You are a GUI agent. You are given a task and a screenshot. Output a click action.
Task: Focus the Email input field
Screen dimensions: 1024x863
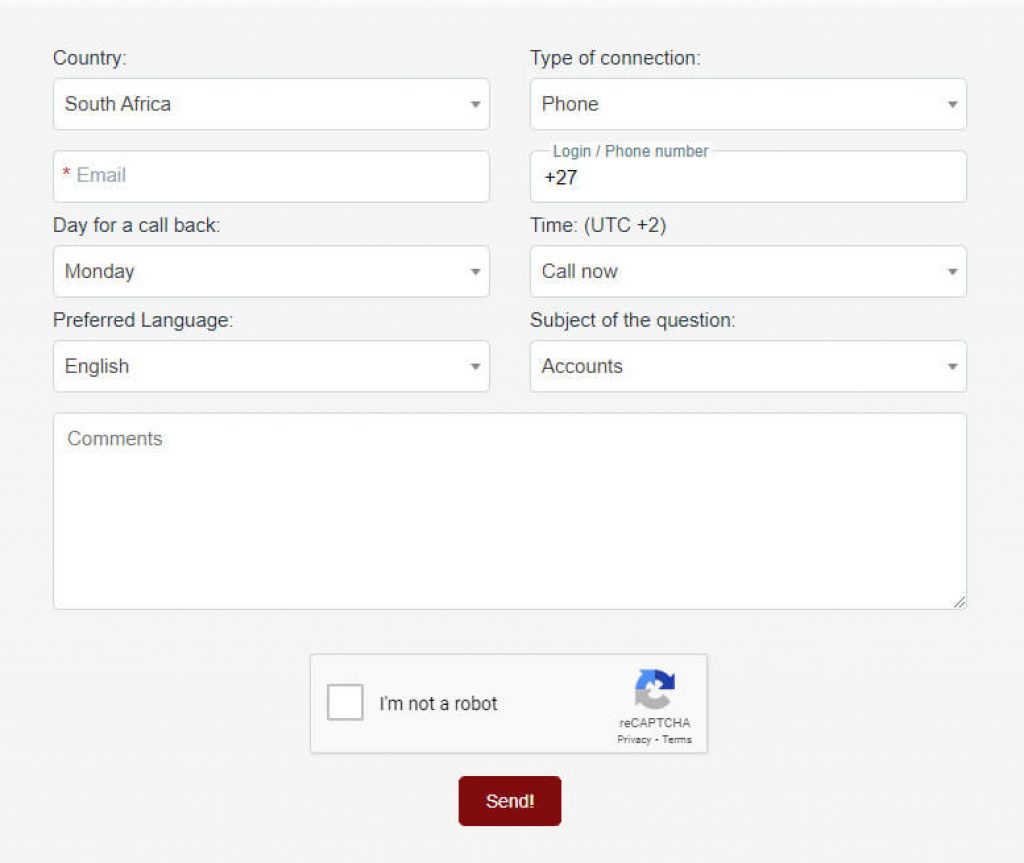pos(270,176)
